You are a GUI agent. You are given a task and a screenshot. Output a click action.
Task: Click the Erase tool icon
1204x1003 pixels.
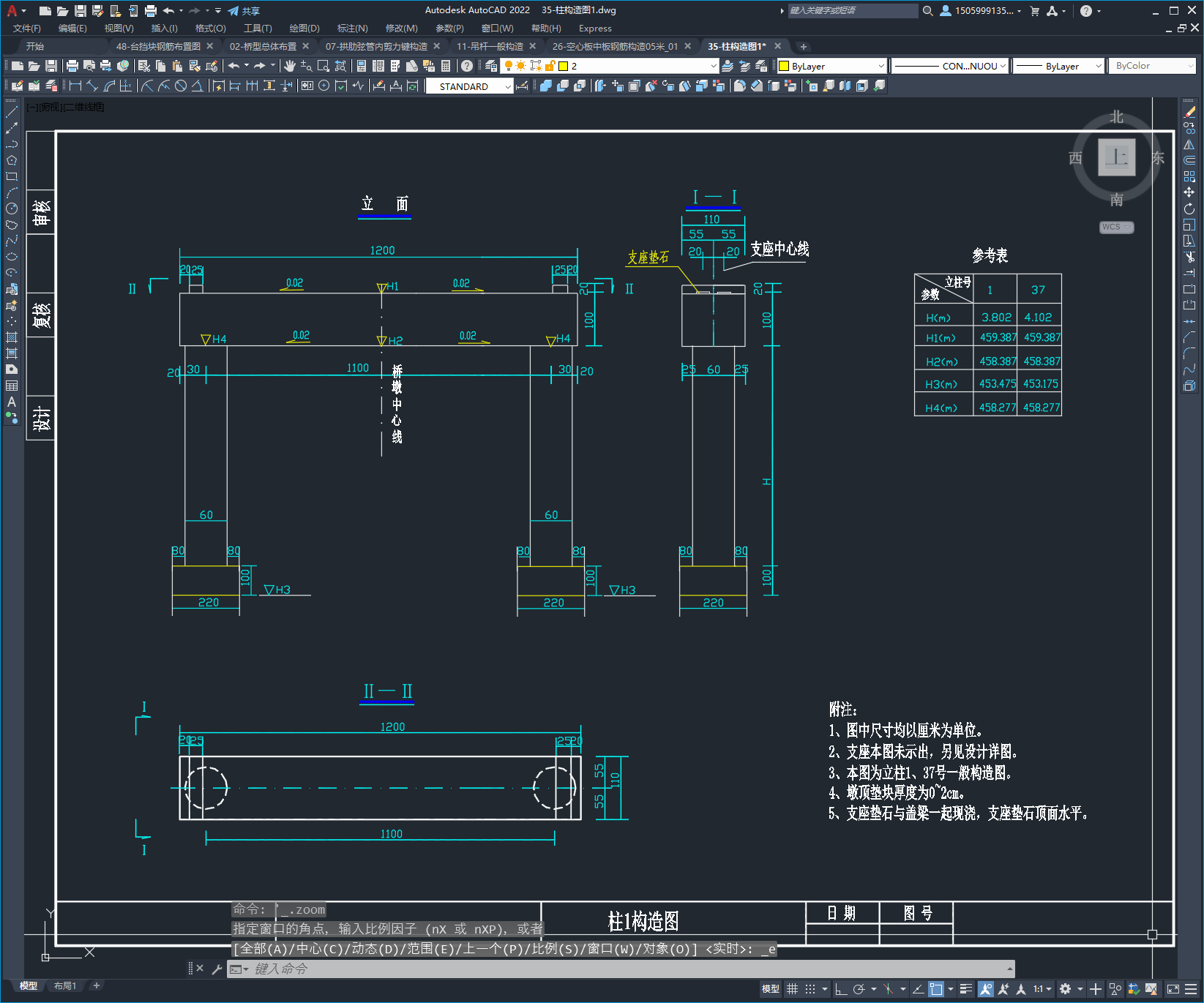(1189, 112)
